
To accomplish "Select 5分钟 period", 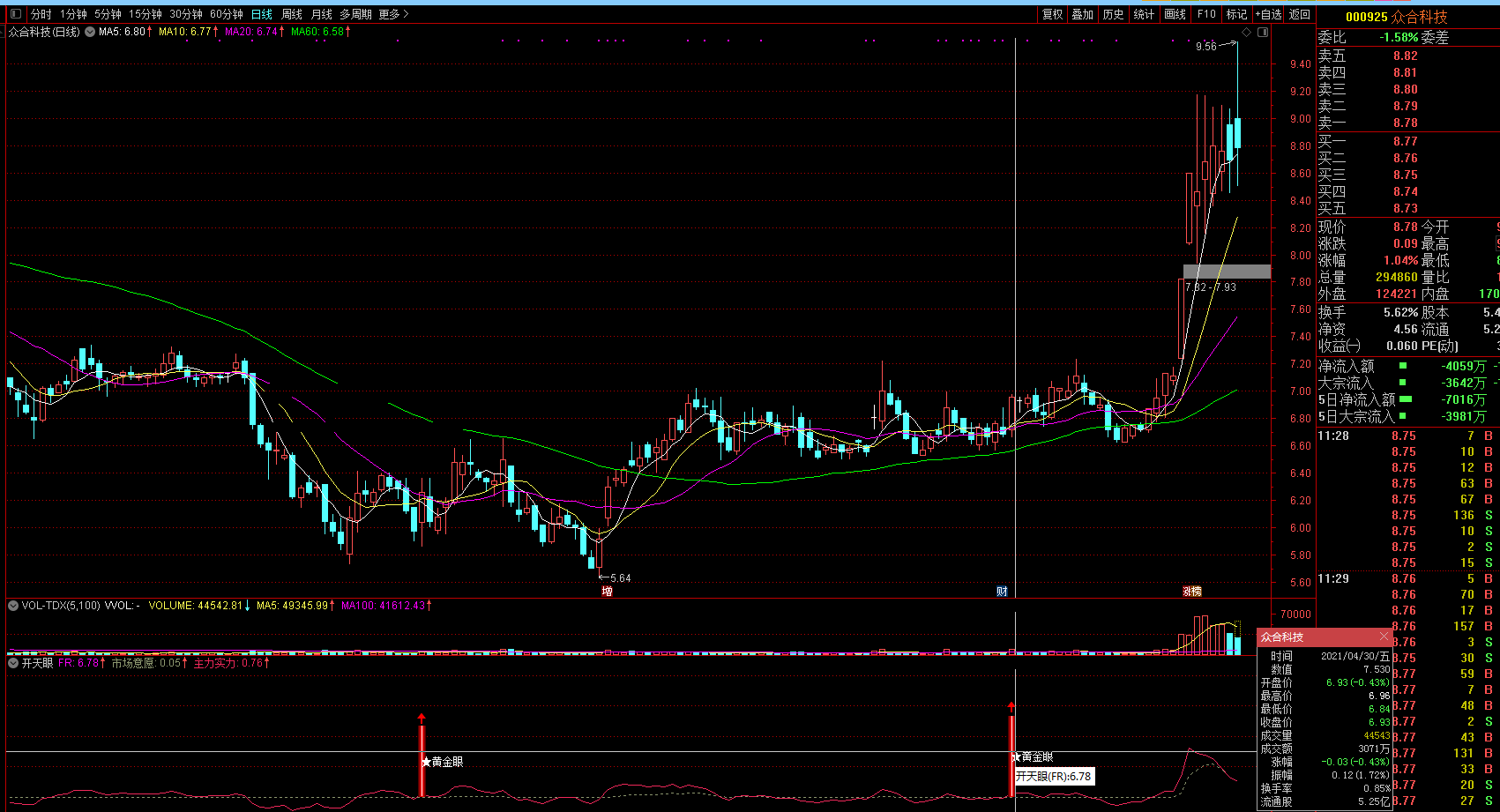I will point(108,14).
